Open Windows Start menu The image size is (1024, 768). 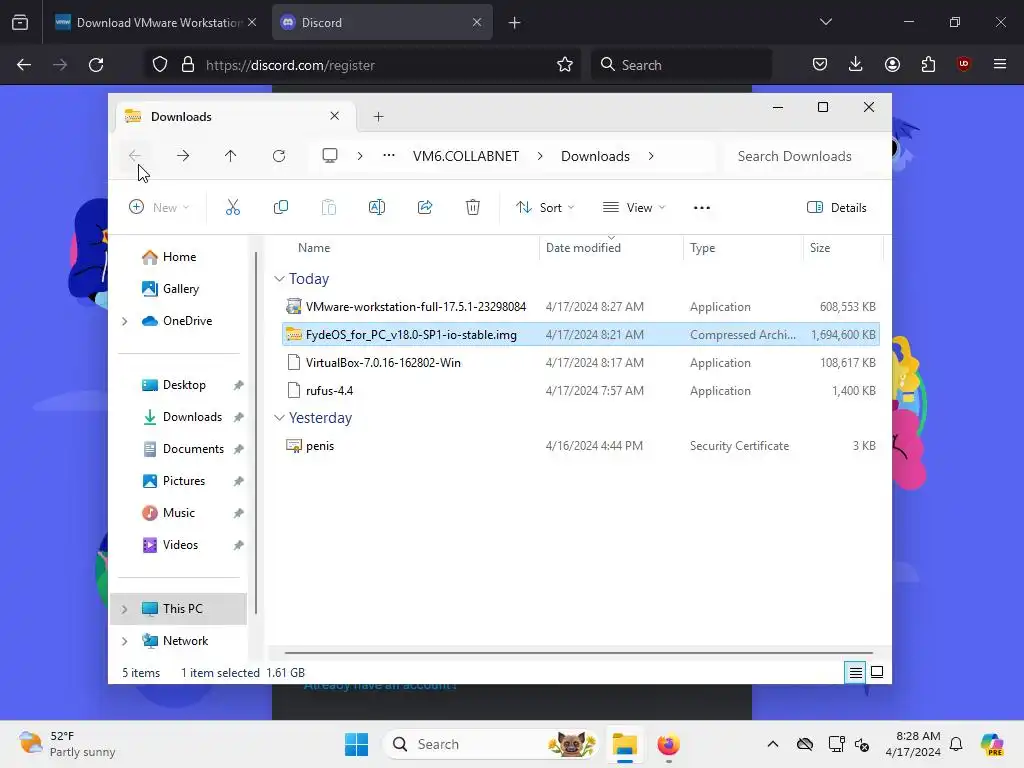coord(357,744)
